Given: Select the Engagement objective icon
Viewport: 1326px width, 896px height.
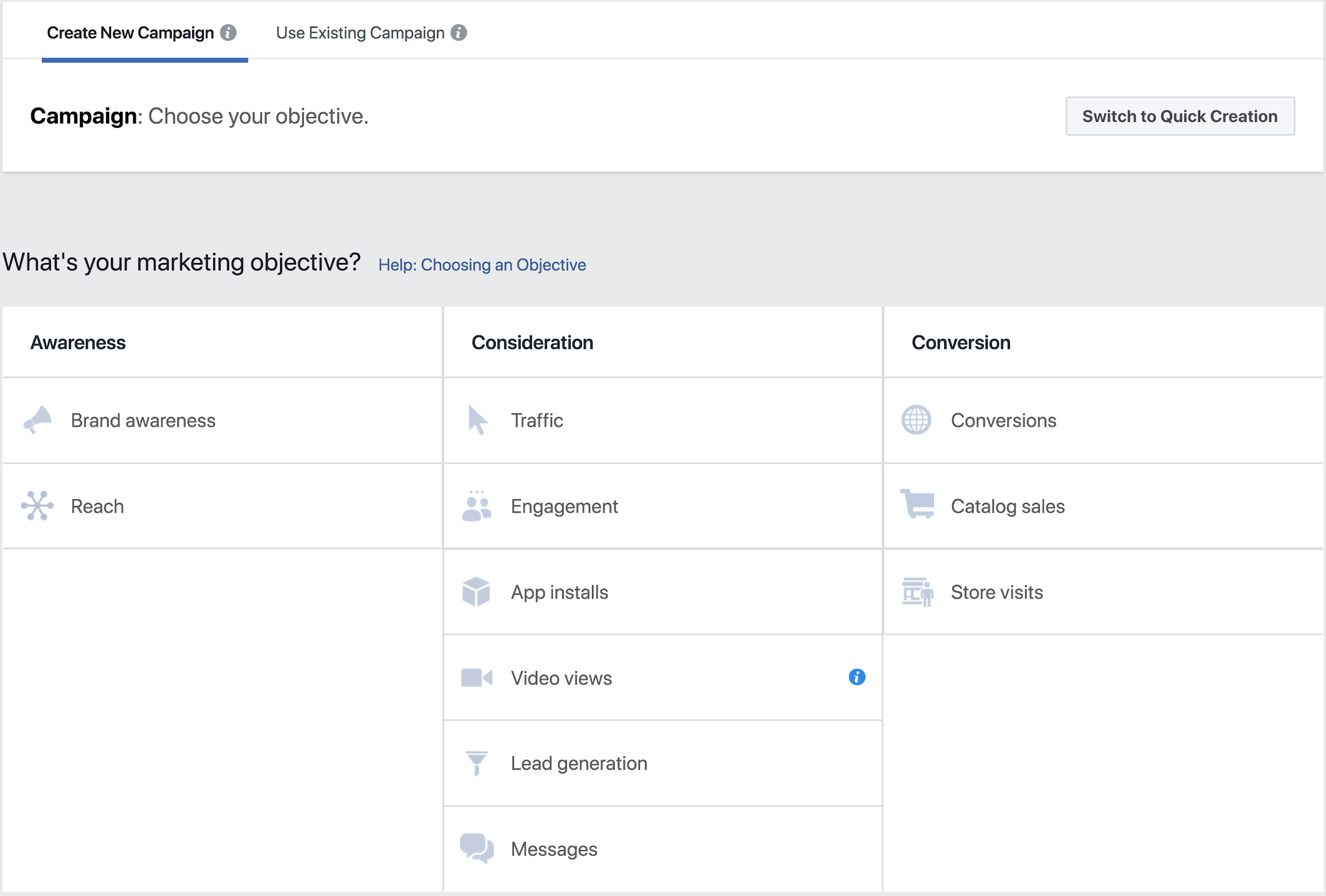Looking at the screenshot, I should [x=475, y=505].
